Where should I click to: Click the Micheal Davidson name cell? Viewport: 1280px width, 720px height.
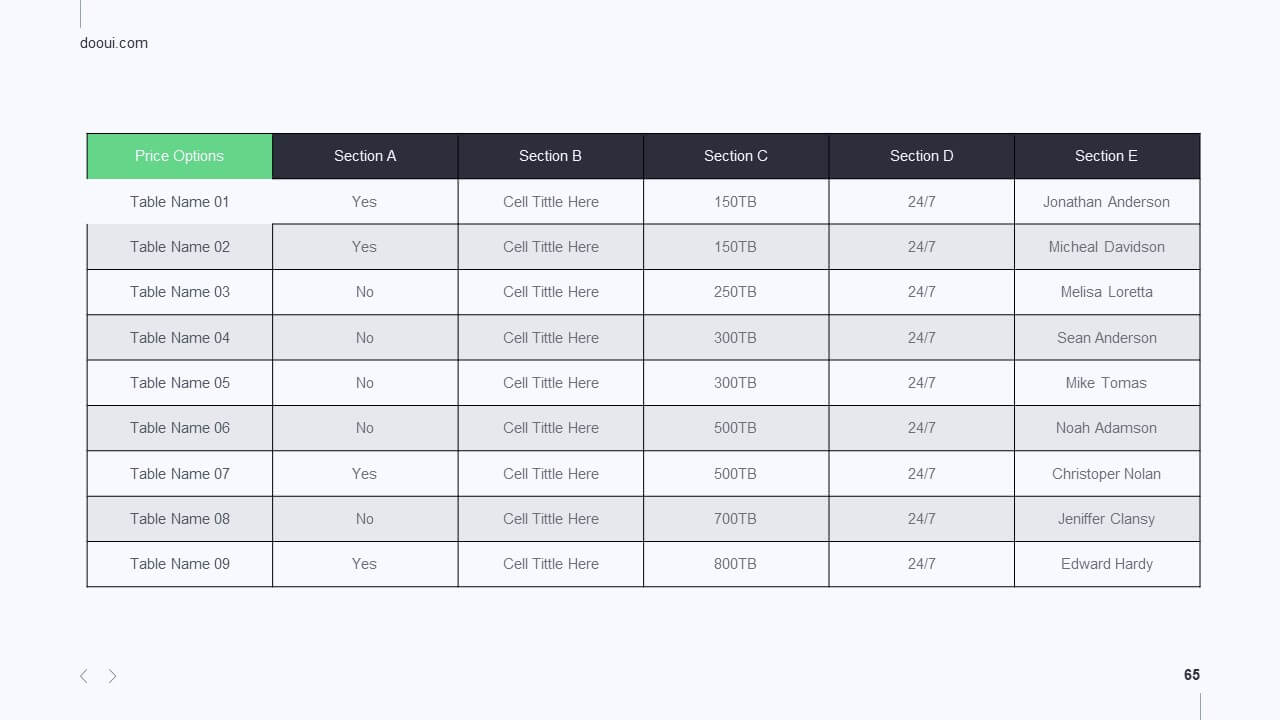coord(1107,247)
